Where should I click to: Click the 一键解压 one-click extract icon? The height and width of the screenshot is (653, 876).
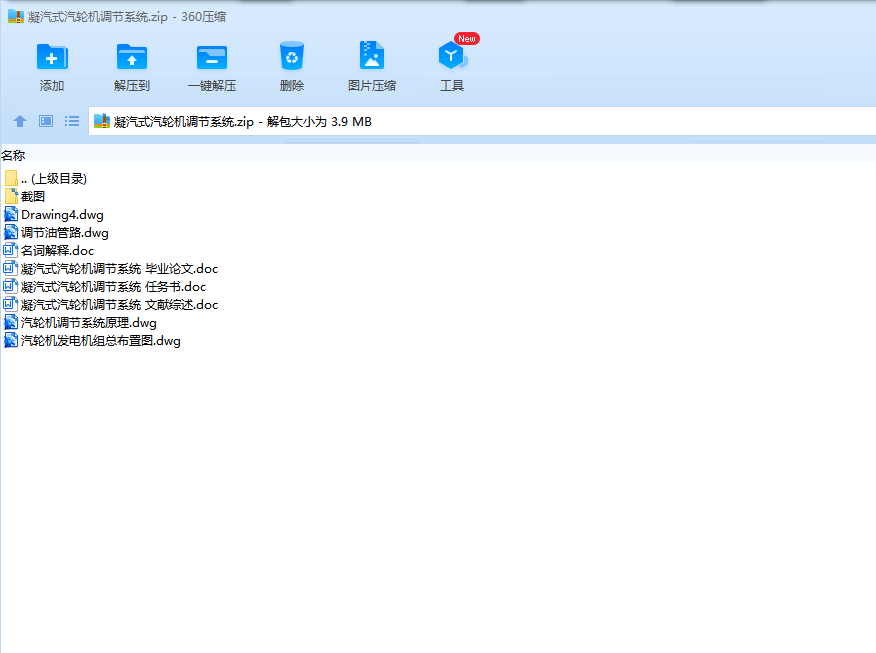212,57
